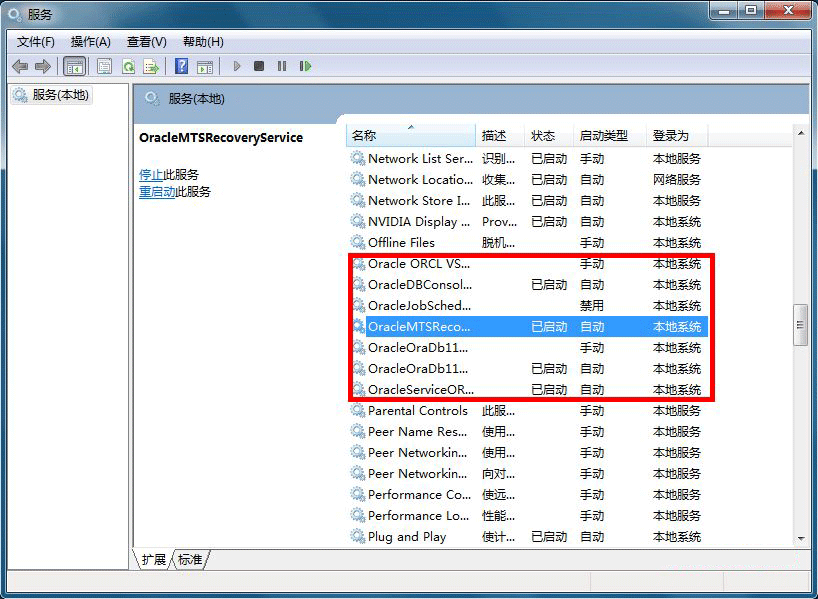Open the 查看(V) menu
This screenshot has width=818, height=599.
(145, 42)
